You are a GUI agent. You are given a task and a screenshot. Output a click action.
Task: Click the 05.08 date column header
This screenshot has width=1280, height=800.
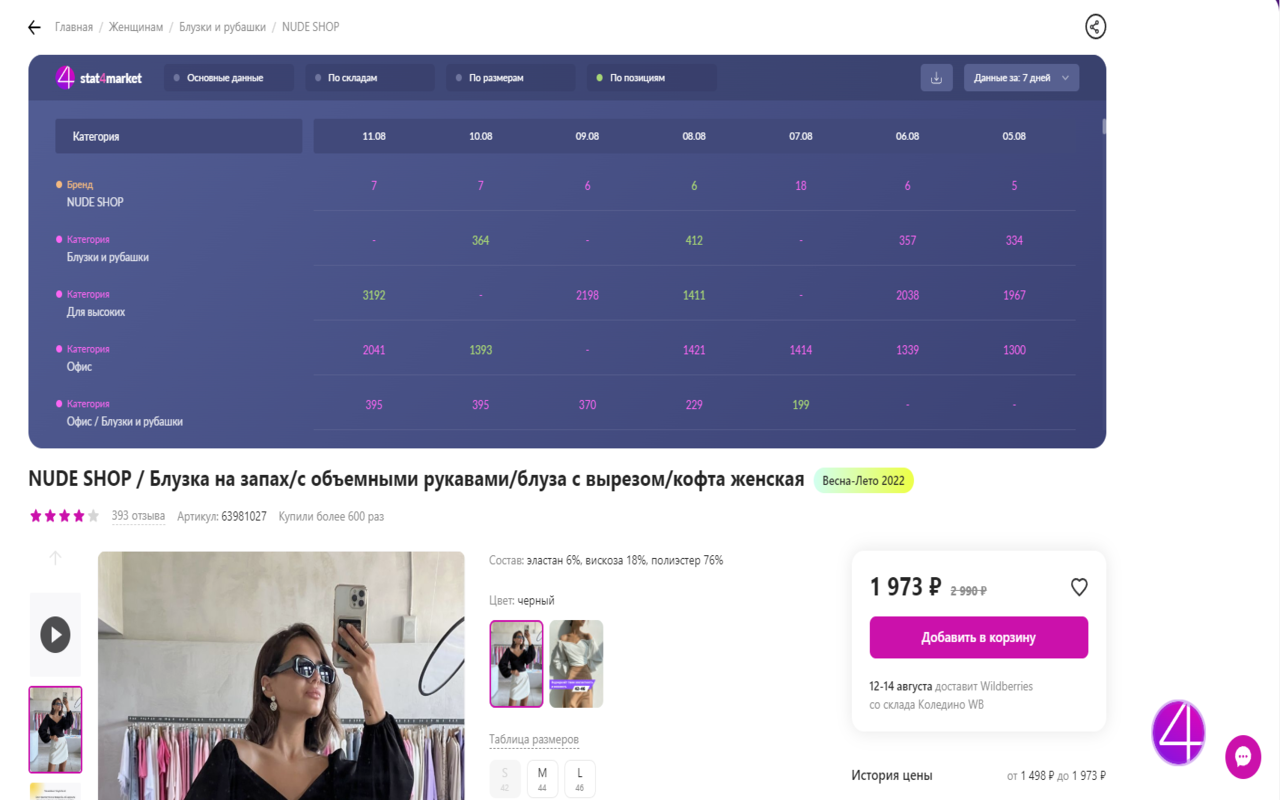pyautogui.click(x=1014, y=136)
